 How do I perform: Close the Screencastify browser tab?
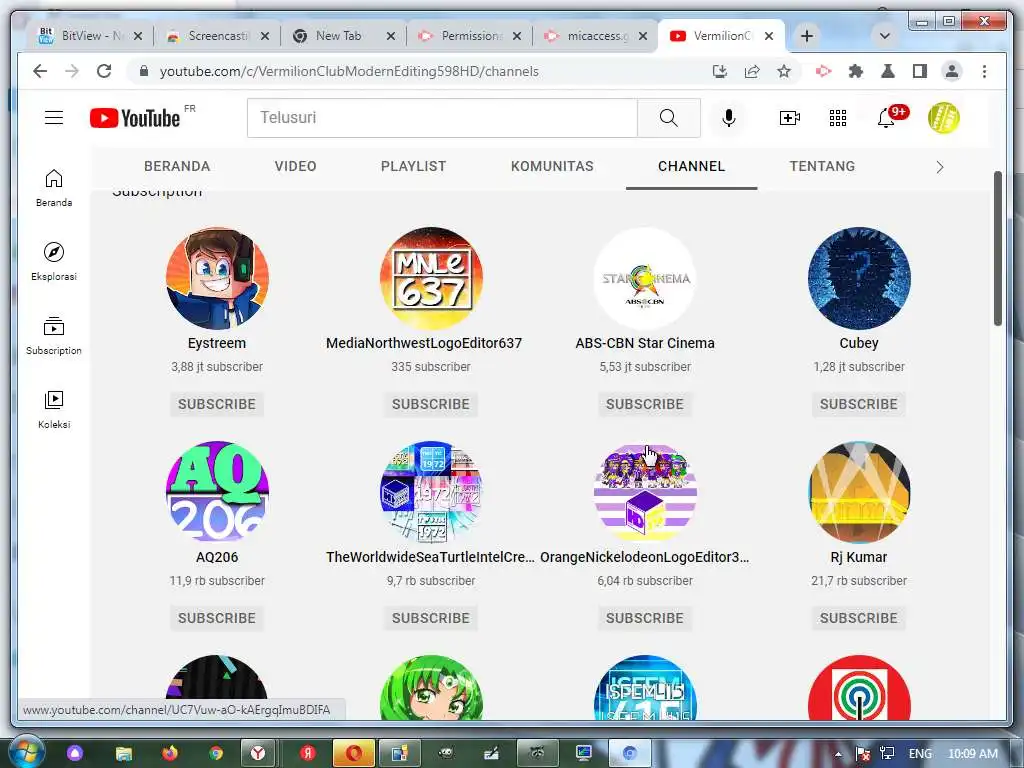point(264,36)
